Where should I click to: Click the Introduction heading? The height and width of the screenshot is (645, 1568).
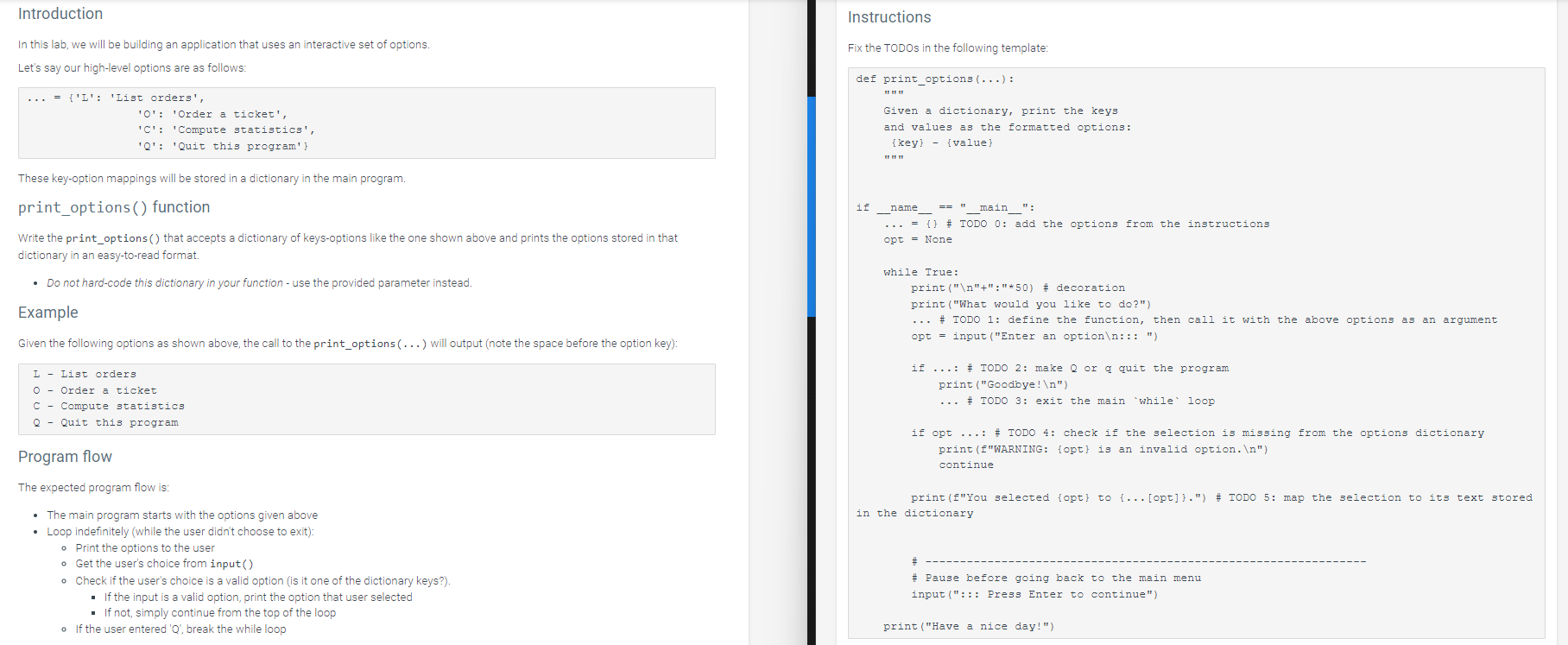(x=60, y=14)
